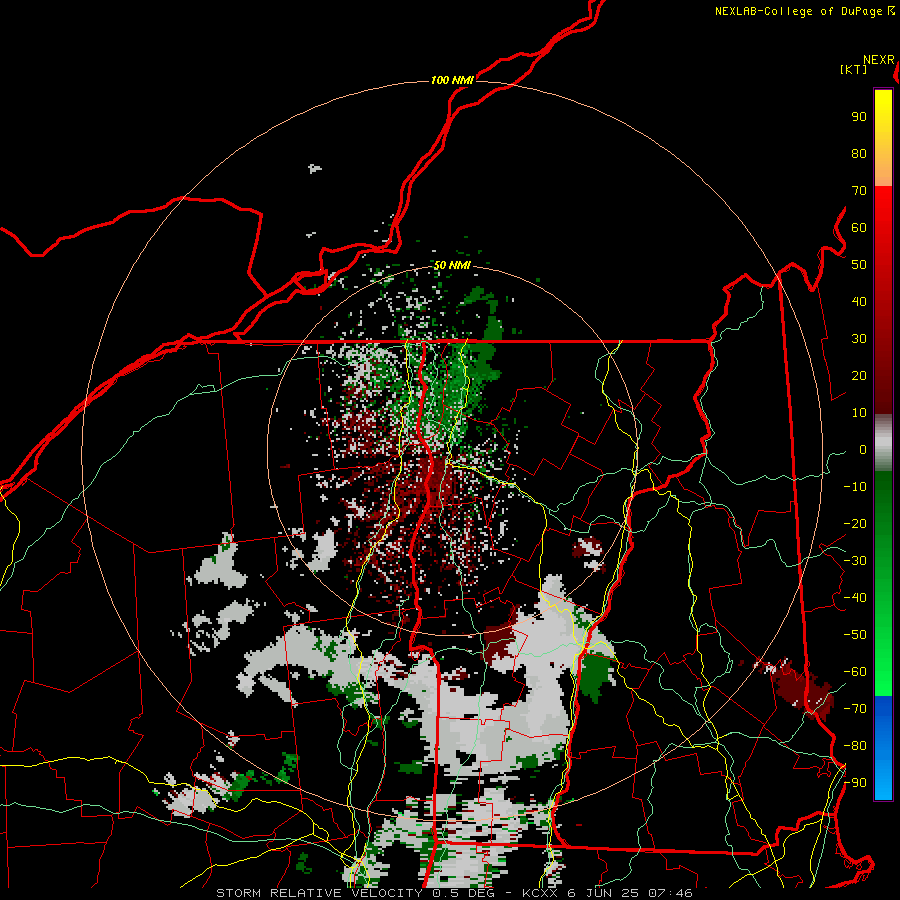Click the -70 value on velocity scale
The image size is (900, 900).
coord(855,709)
